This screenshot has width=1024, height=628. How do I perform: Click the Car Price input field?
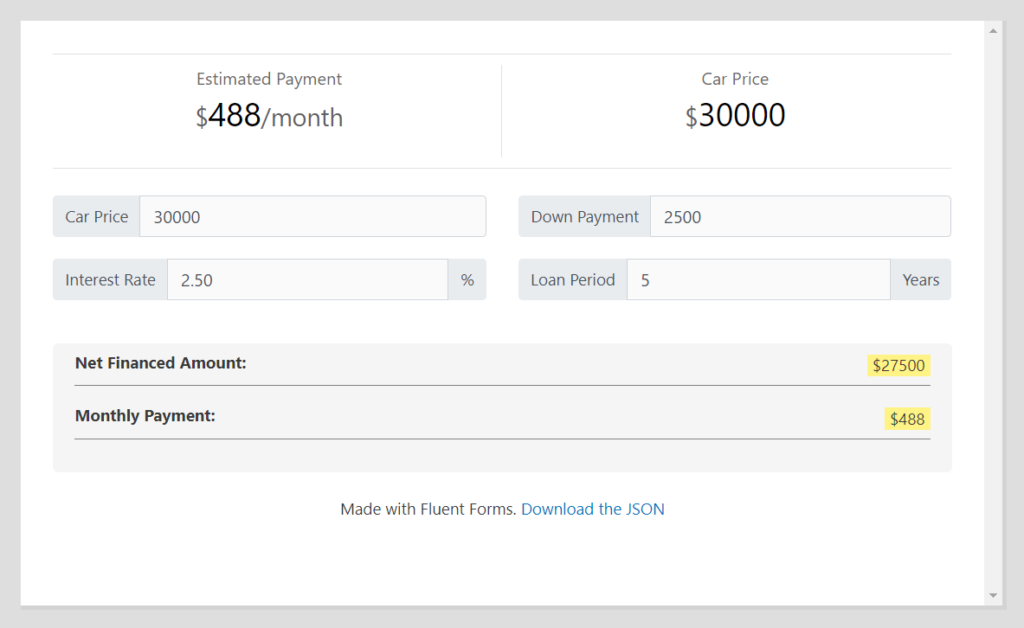[x=310, y=216]
